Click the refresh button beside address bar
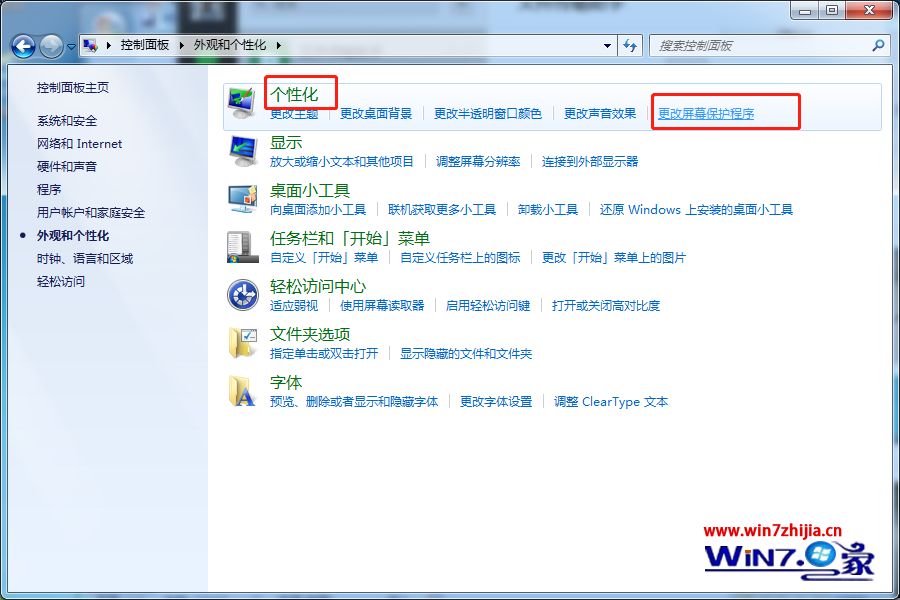The width and height of the screenshot is (900, 600). coord(630,46)
